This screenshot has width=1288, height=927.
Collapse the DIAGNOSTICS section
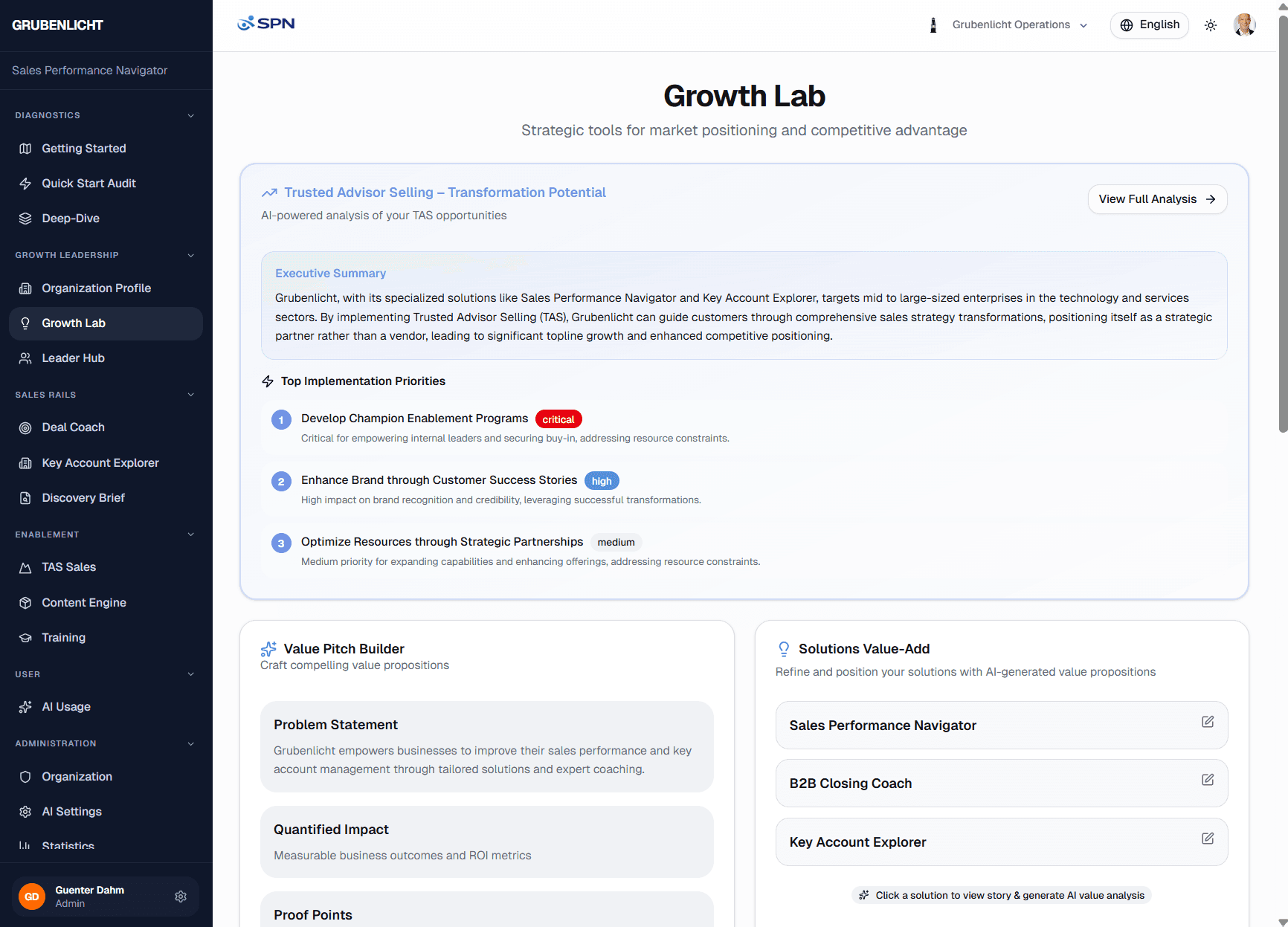pyautogui.click(x=191, y=115)
